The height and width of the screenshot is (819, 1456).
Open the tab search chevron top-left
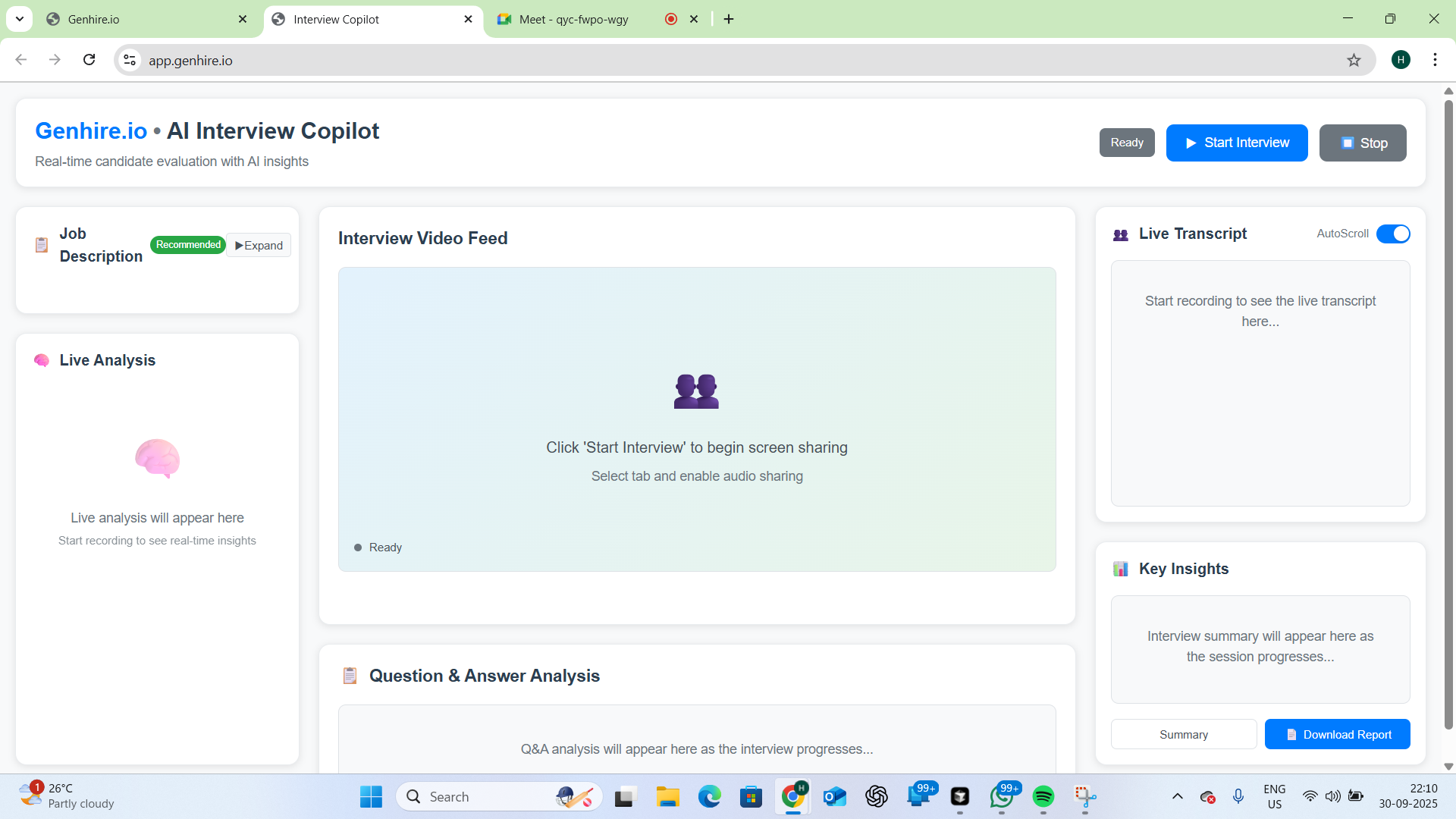(19, 18)
